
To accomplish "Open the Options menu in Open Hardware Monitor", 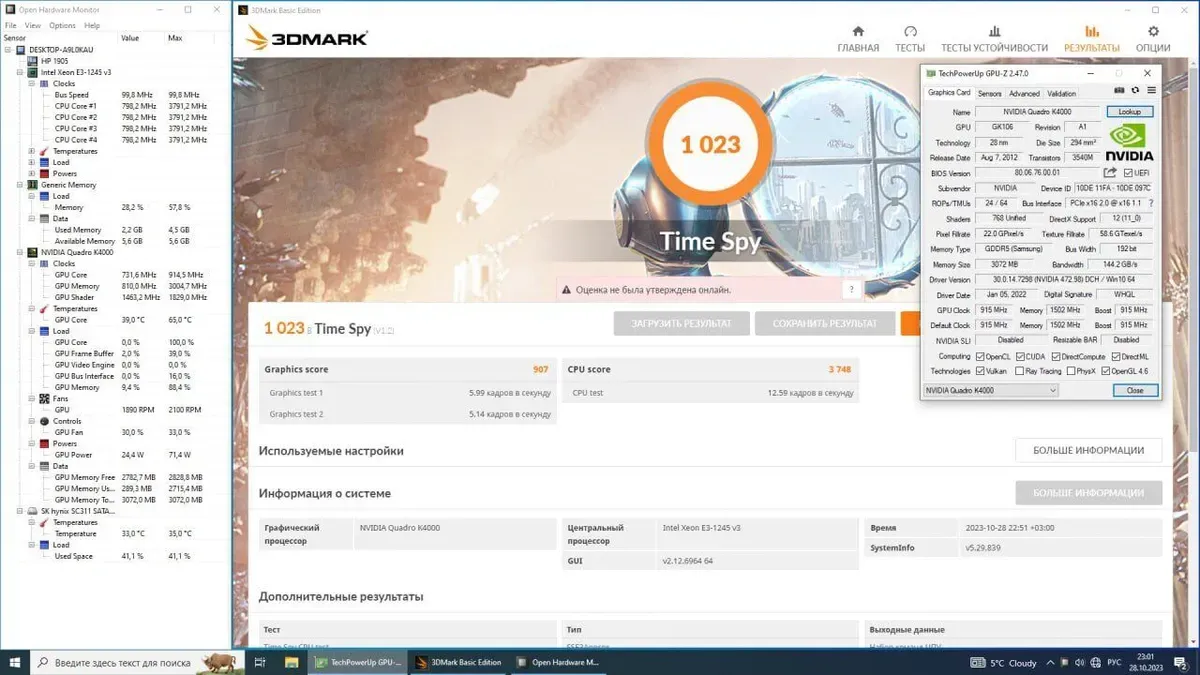I will 62,25.
